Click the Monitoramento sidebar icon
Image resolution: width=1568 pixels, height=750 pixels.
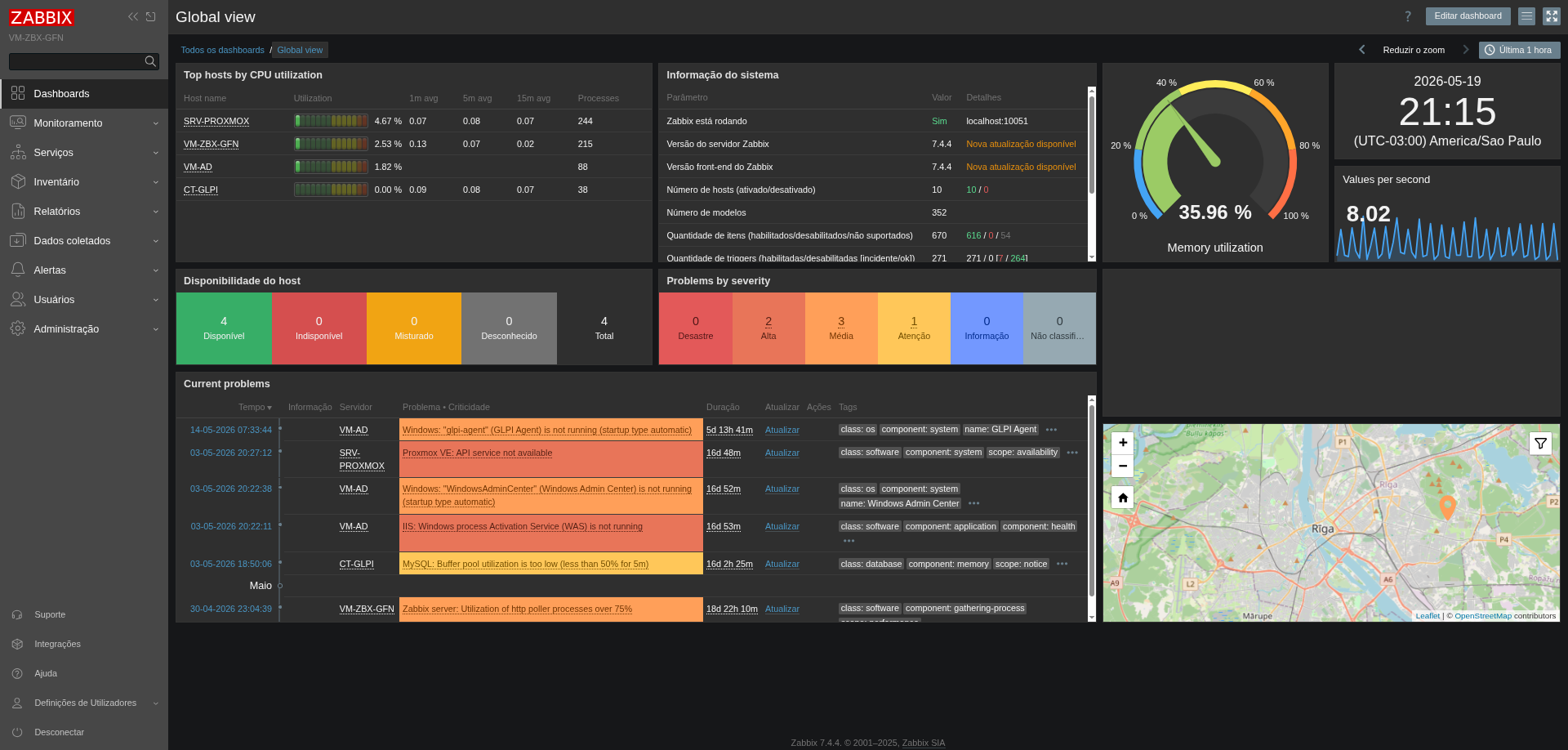pyautogui.click(x=18, y=123)
